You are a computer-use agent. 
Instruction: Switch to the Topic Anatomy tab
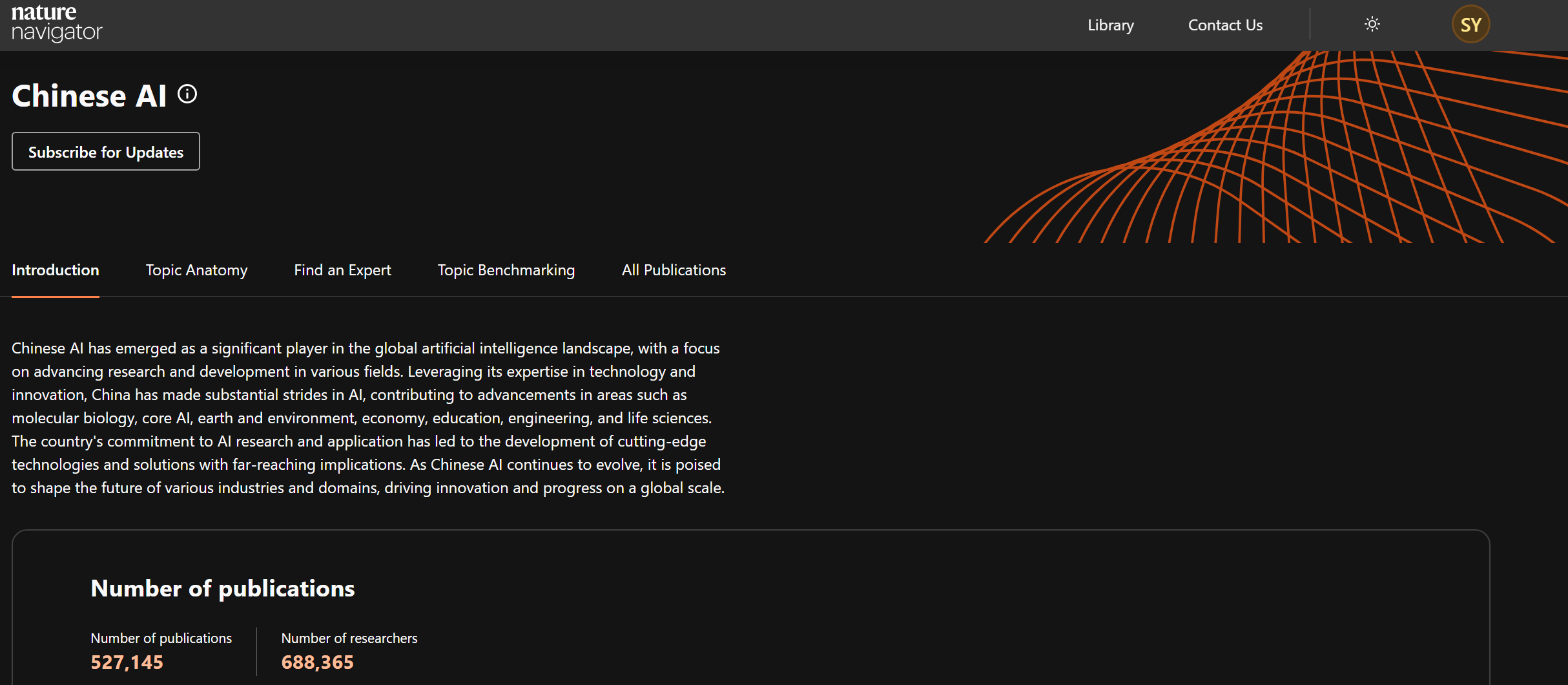click(196, 270)
